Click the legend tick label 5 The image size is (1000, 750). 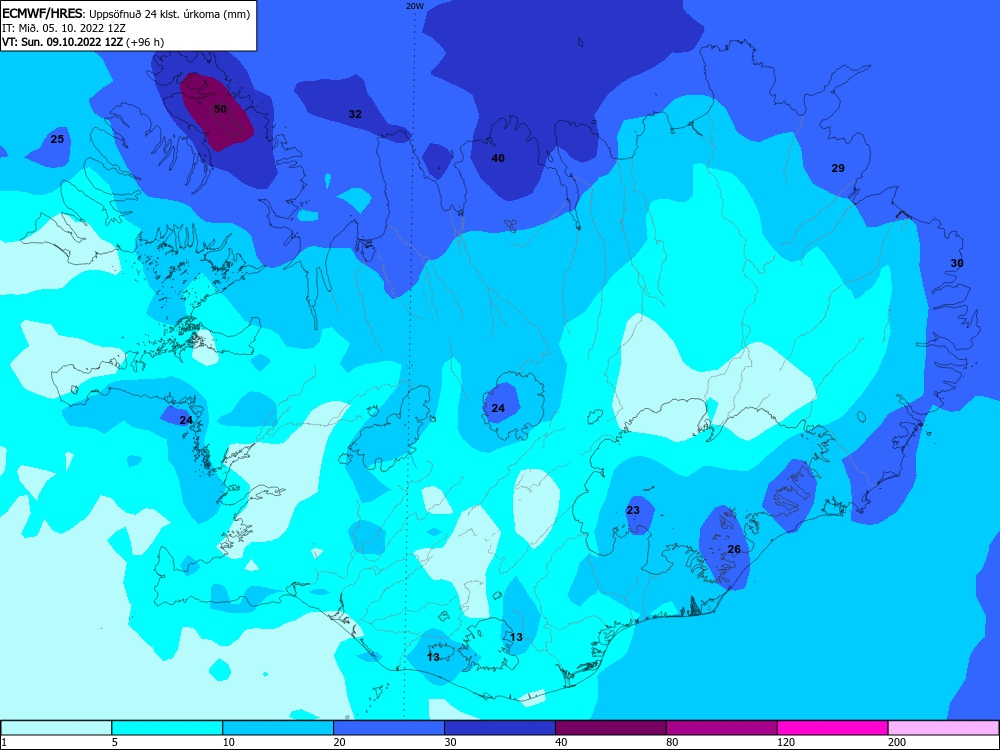115,742
